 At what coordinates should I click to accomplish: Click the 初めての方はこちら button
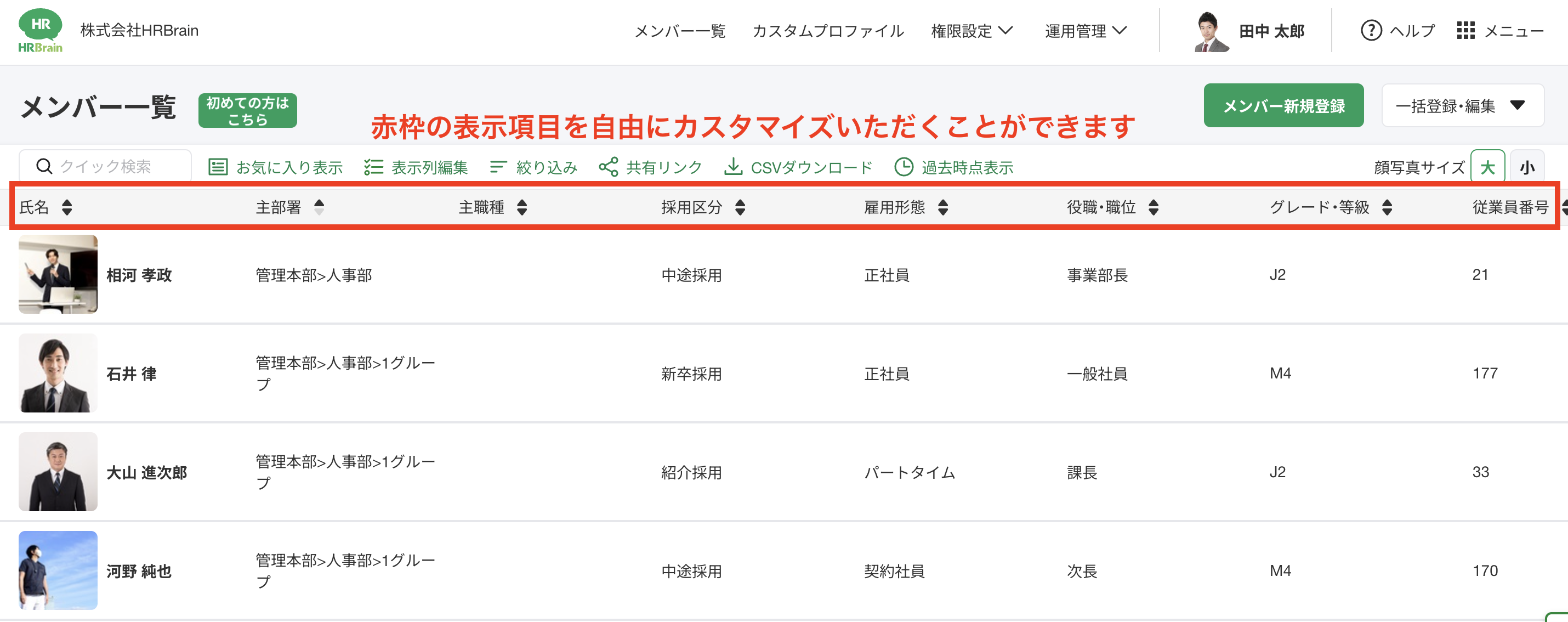coord(247,111)
